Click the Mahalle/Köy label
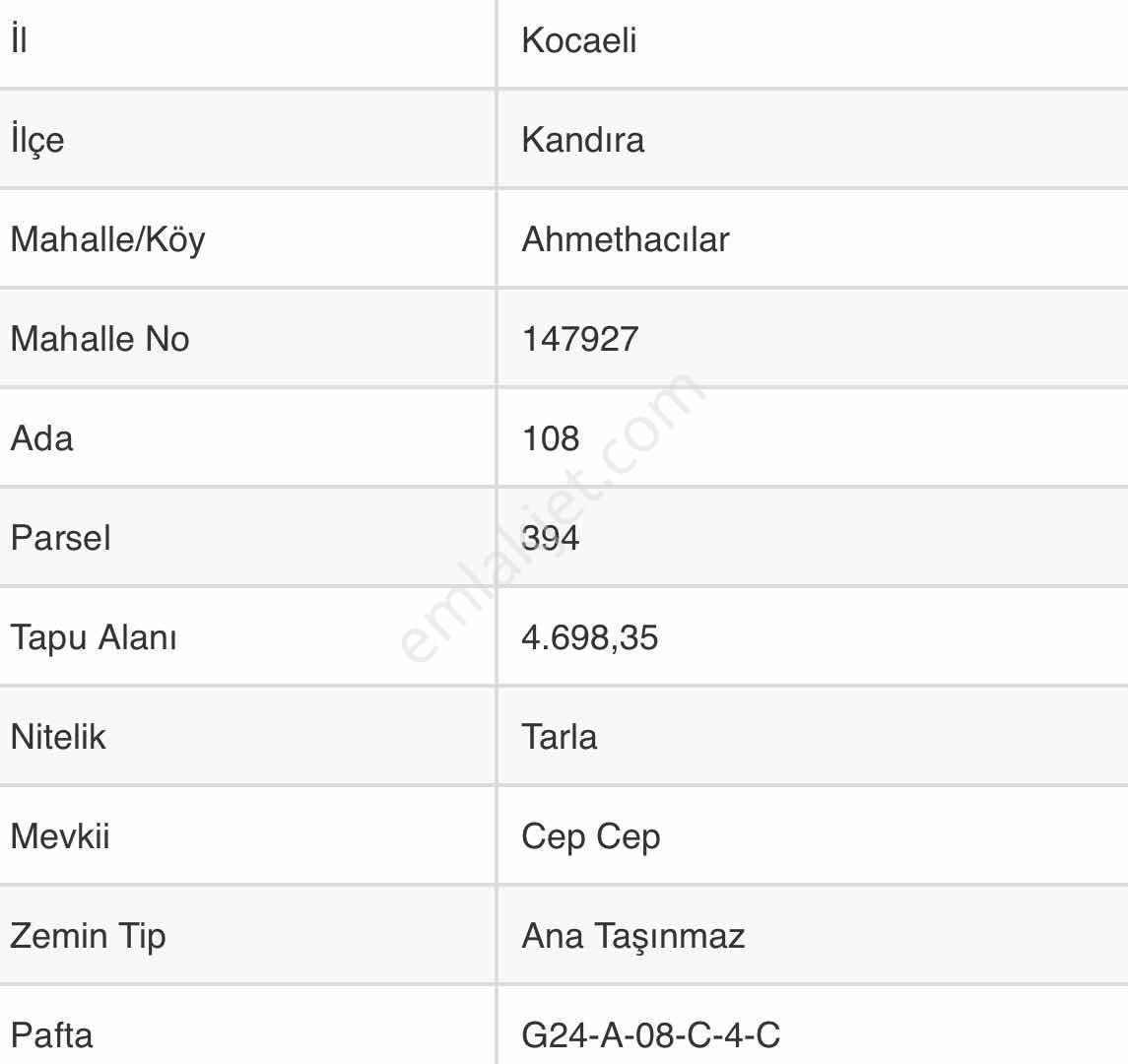 tap(108, 239)
